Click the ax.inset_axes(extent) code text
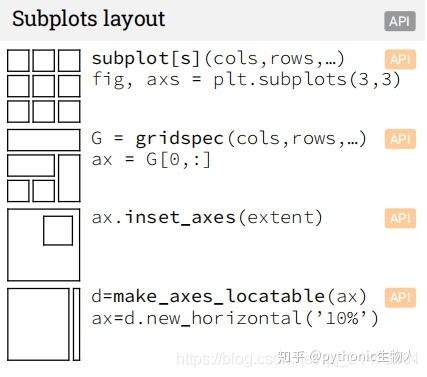The width and height of the screenshot is (427, 377). (207, 218)
